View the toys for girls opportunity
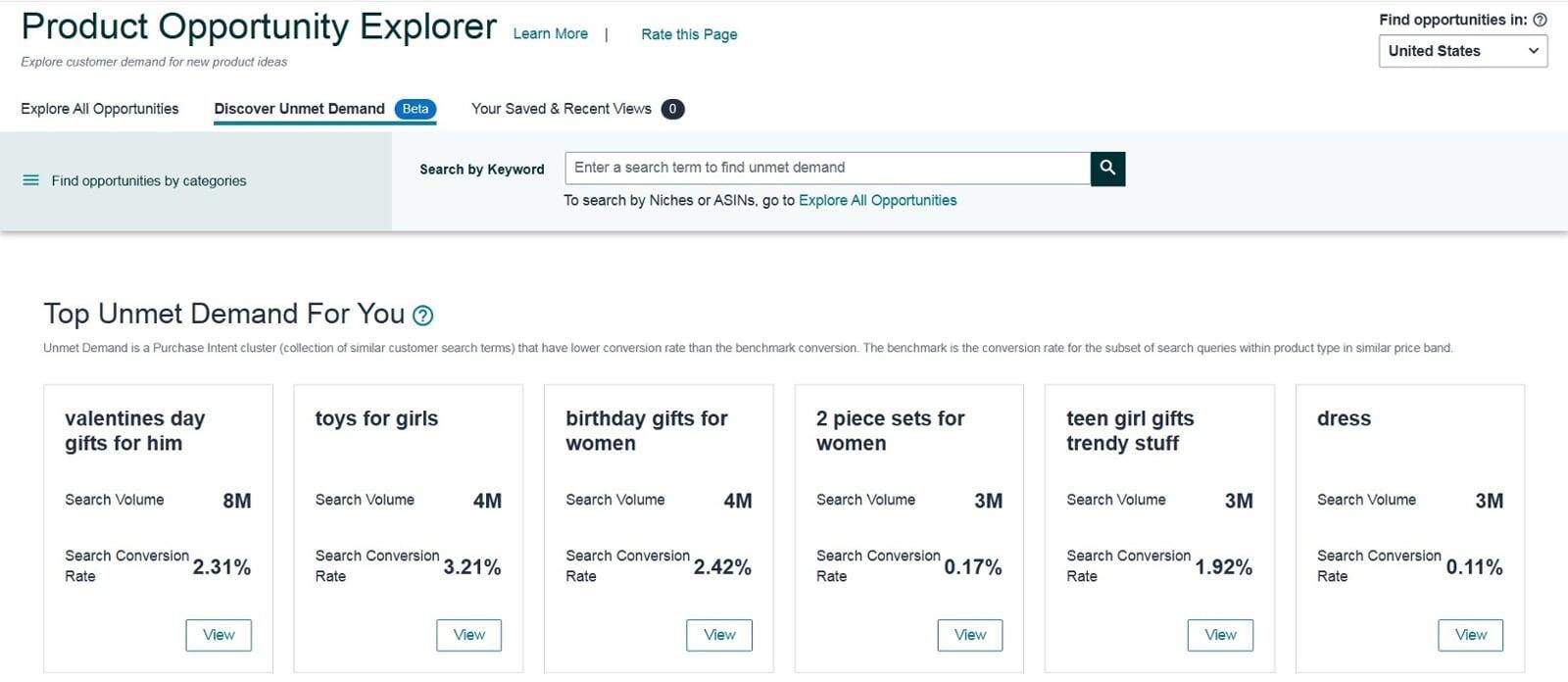This screenshot has width=1568, height=682. (x=468, y=635)
